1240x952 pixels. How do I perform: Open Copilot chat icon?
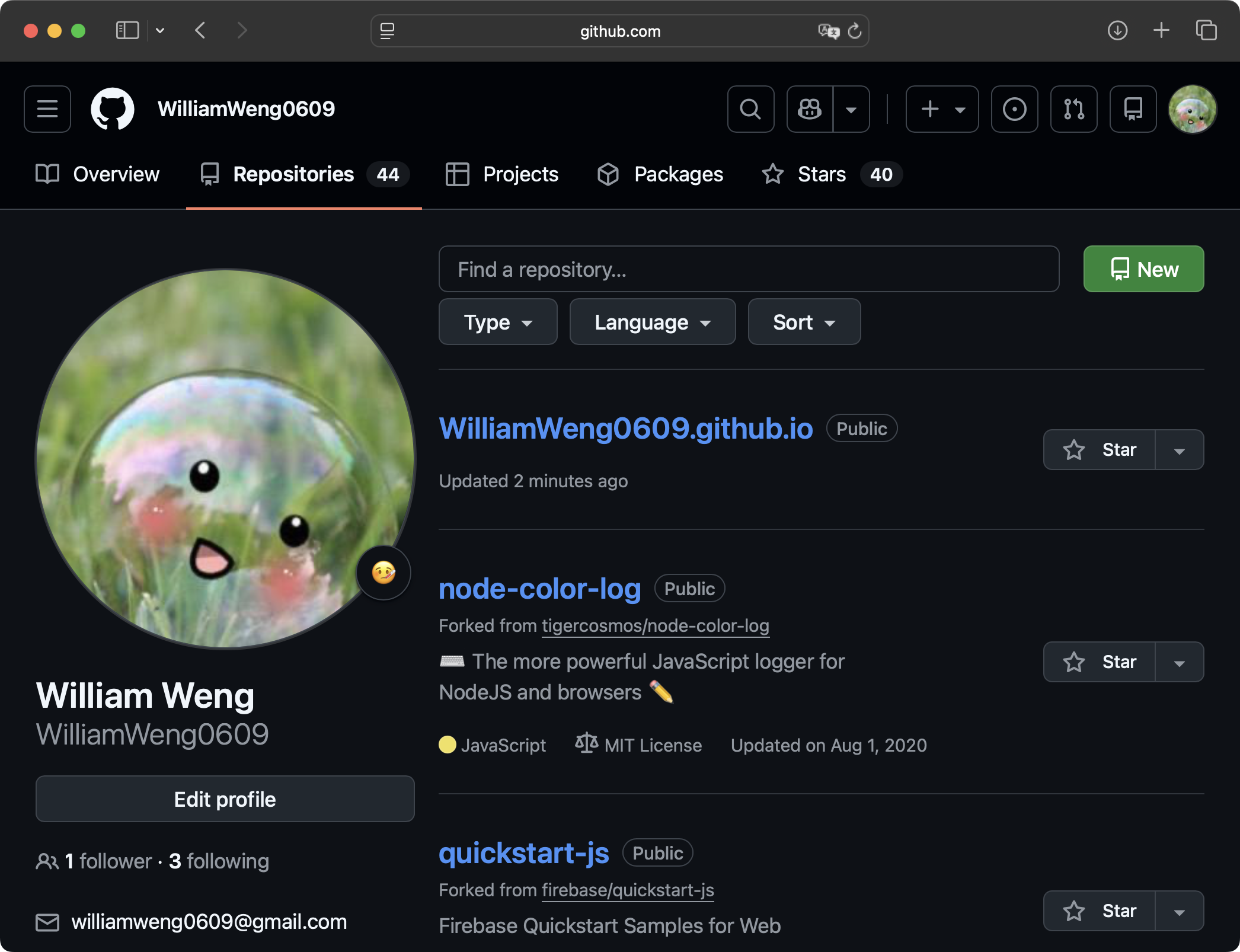[810, 109]
